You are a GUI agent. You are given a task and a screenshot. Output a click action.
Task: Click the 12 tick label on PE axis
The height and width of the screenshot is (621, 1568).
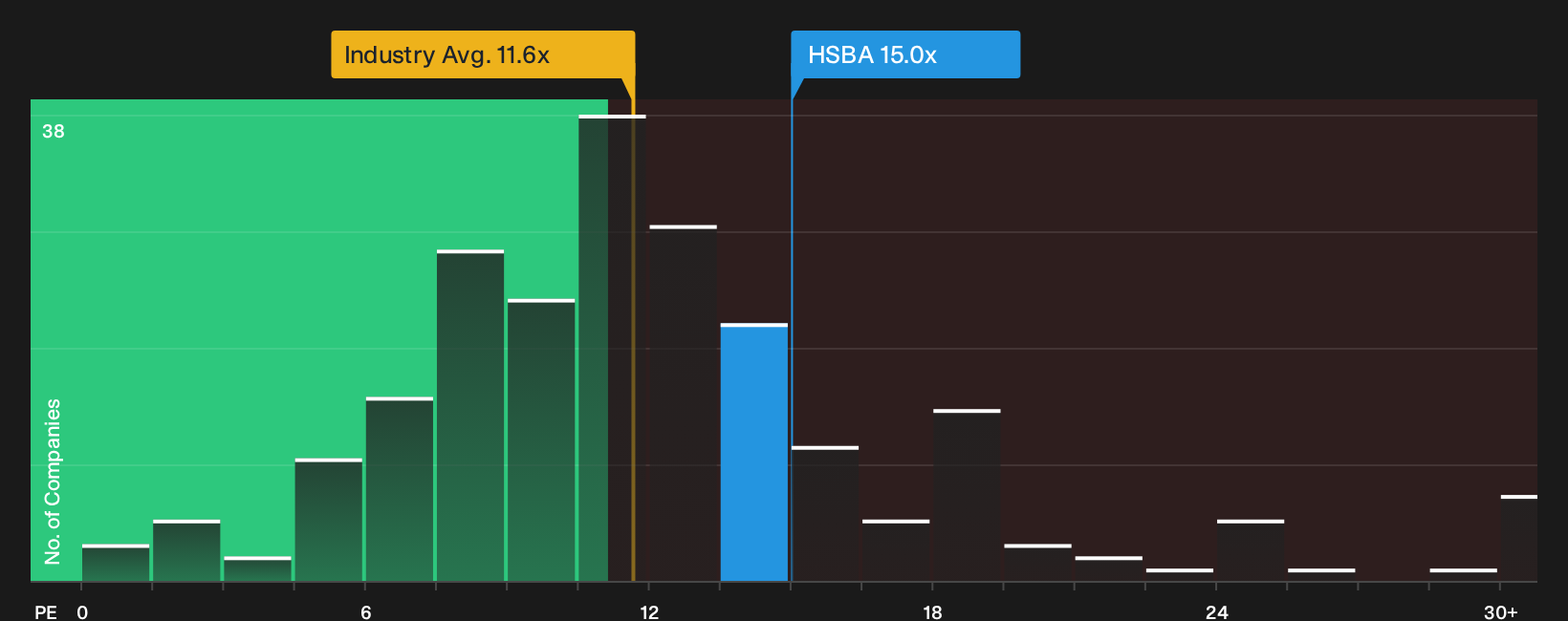pyautogui.click(x=649, y=611)
